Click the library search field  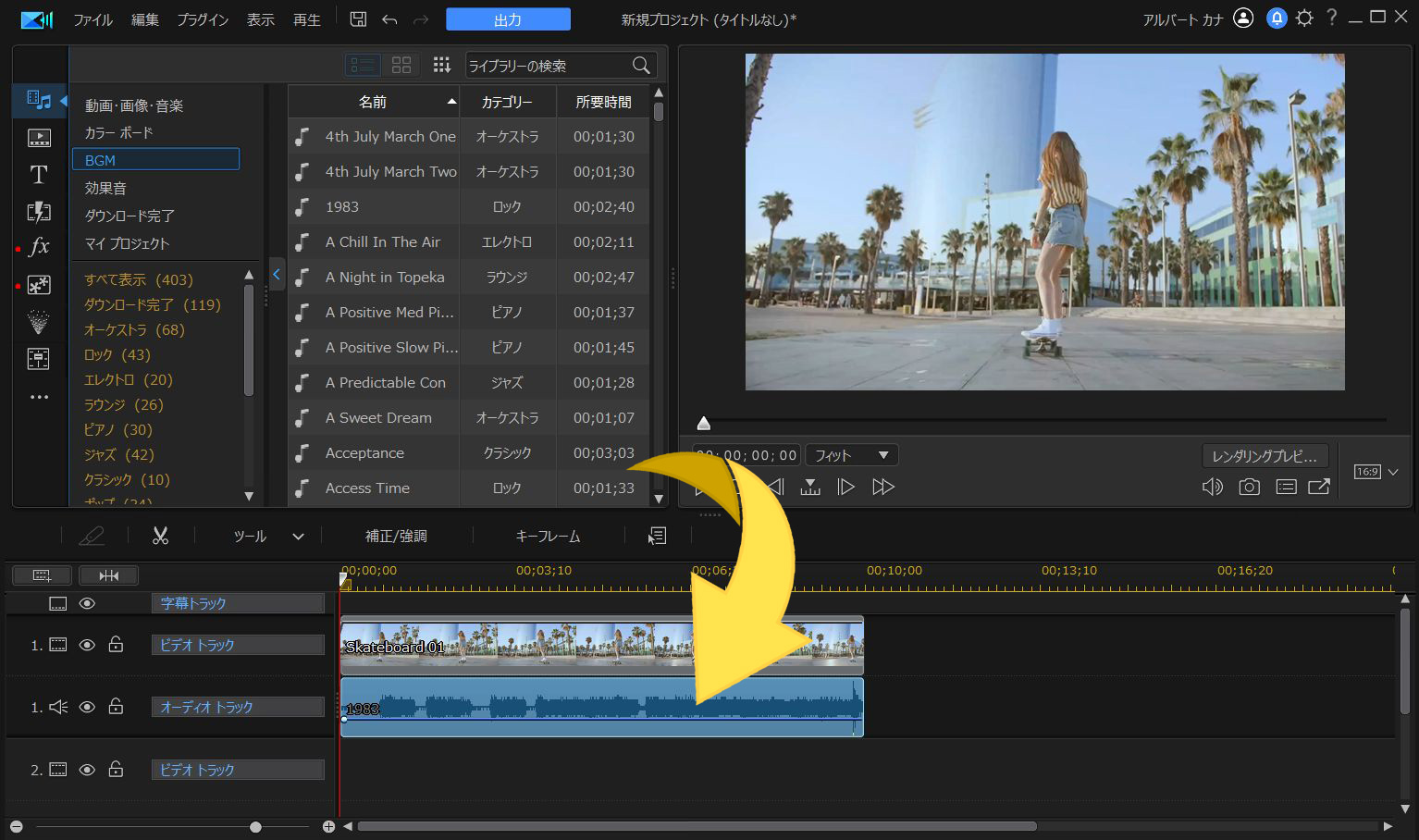(546, 66)
